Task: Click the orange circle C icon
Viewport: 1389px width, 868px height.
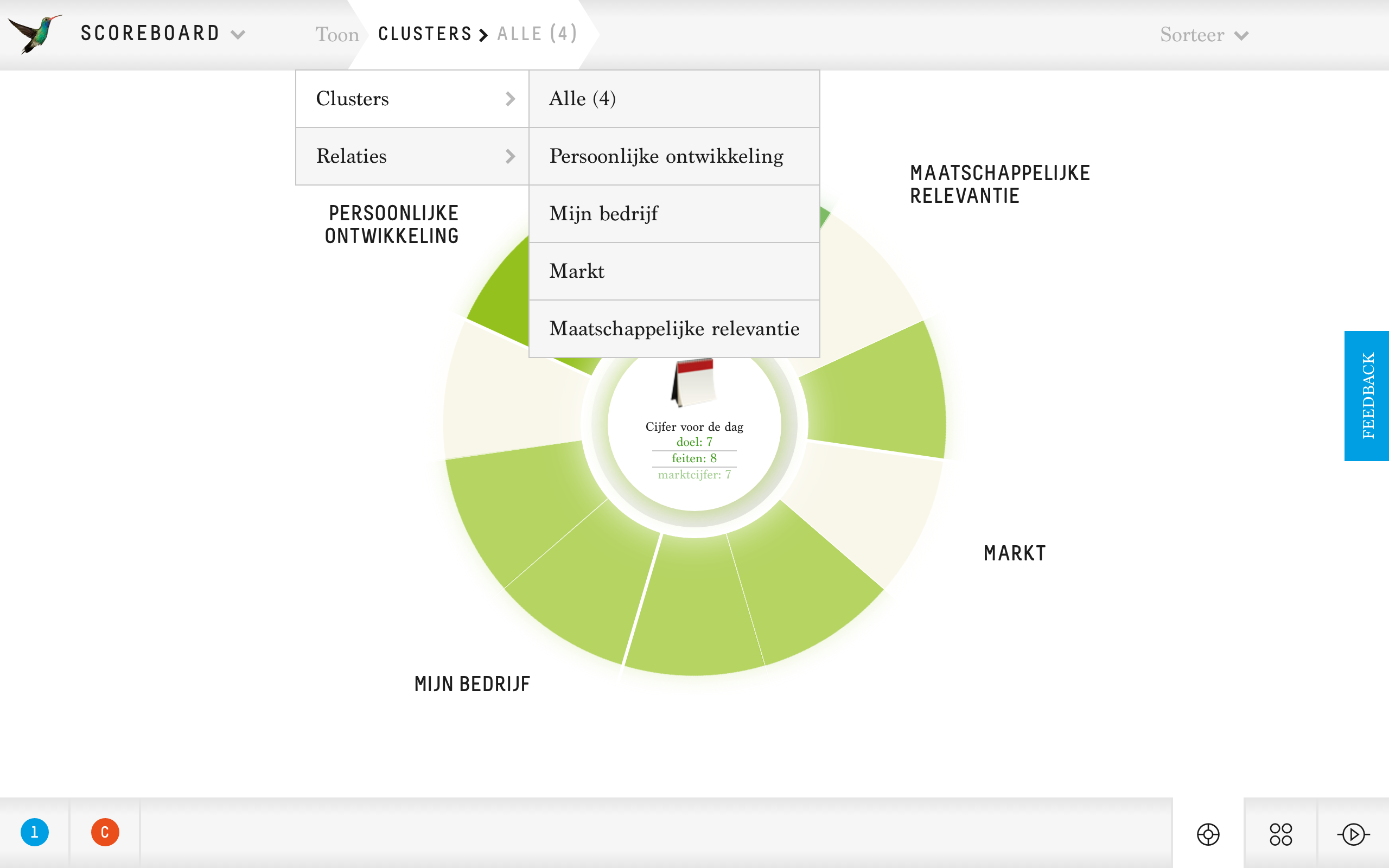Action: [x=105, y=832]
